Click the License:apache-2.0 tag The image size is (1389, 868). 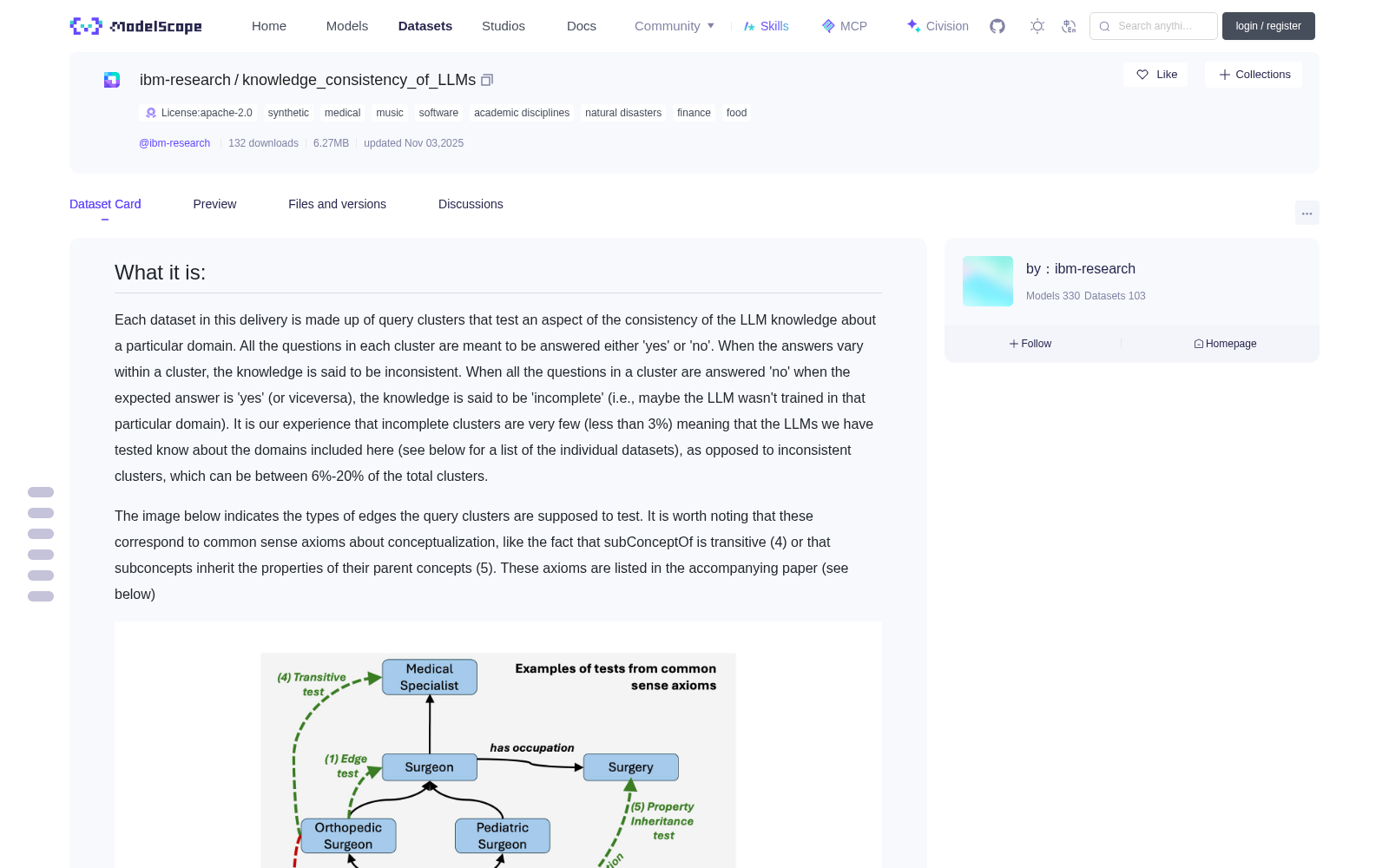pos(199,113)
